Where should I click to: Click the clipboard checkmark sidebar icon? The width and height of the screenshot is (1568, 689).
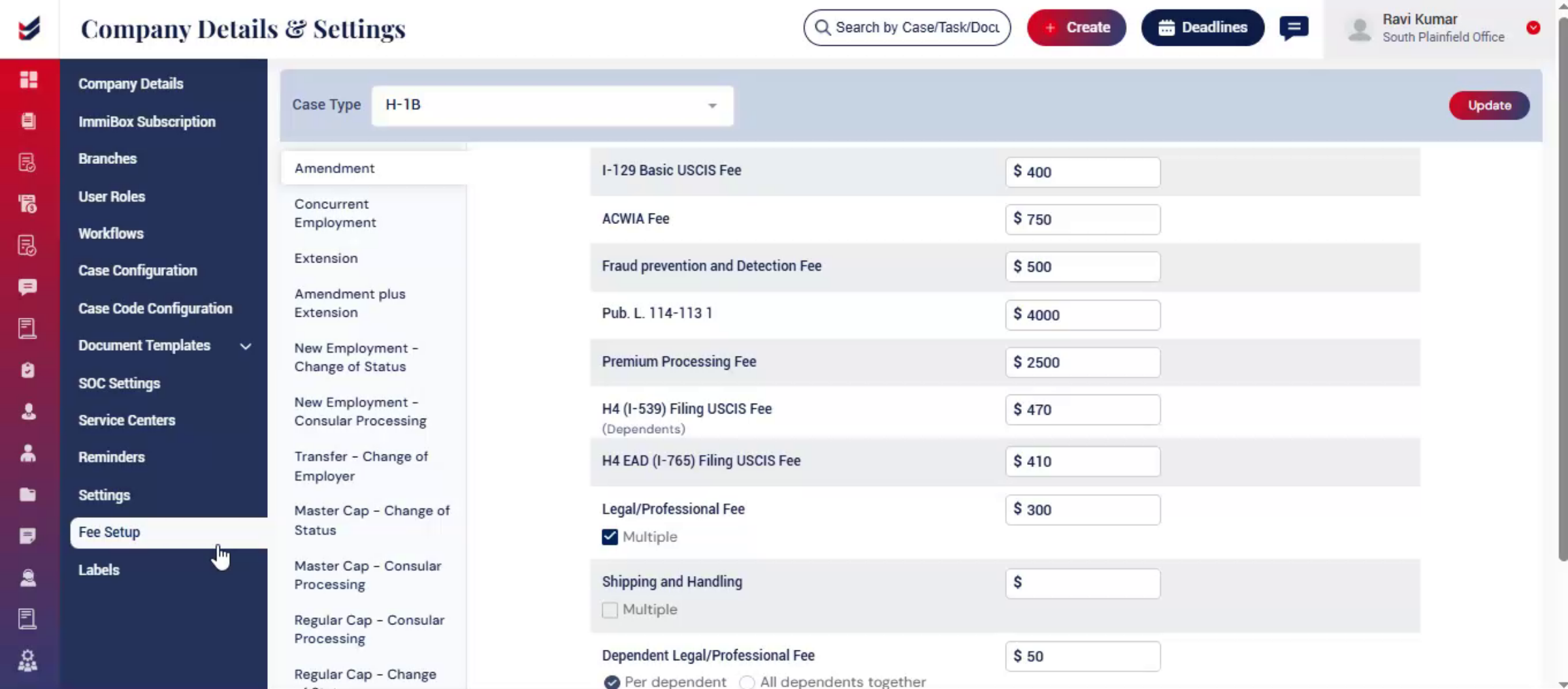pos(27,370)
